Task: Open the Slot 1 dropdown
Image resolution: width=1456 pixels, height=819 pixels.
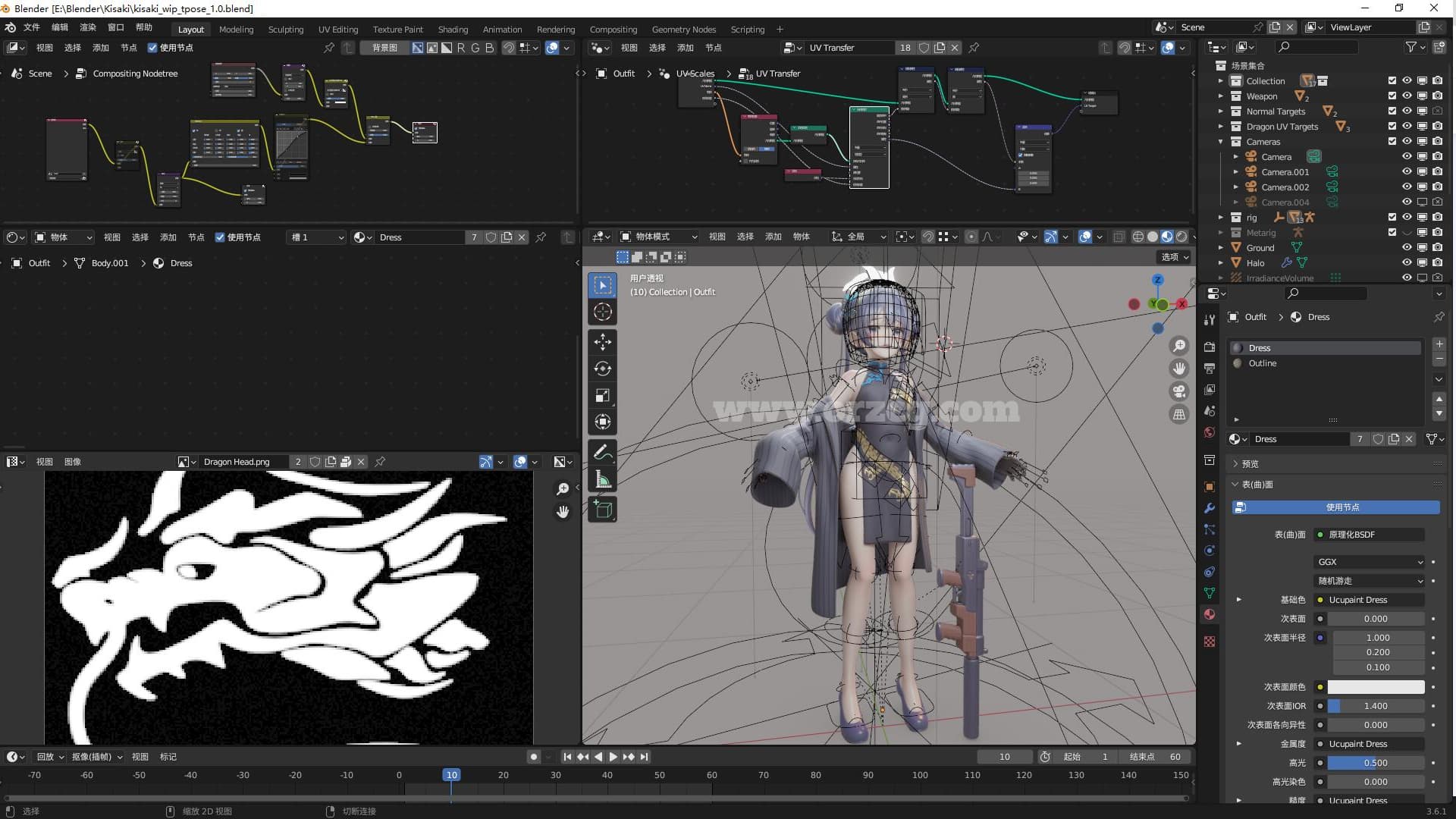Action: tap(317, 237)
